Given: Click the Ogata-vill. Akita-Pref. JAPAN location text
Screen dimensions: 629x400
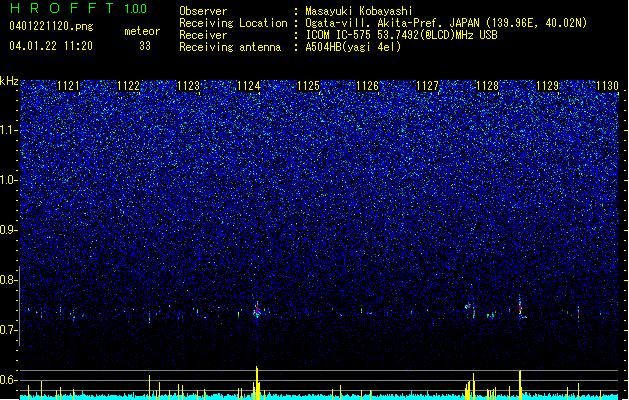Looking at the screenshot, I should (446, 23).
